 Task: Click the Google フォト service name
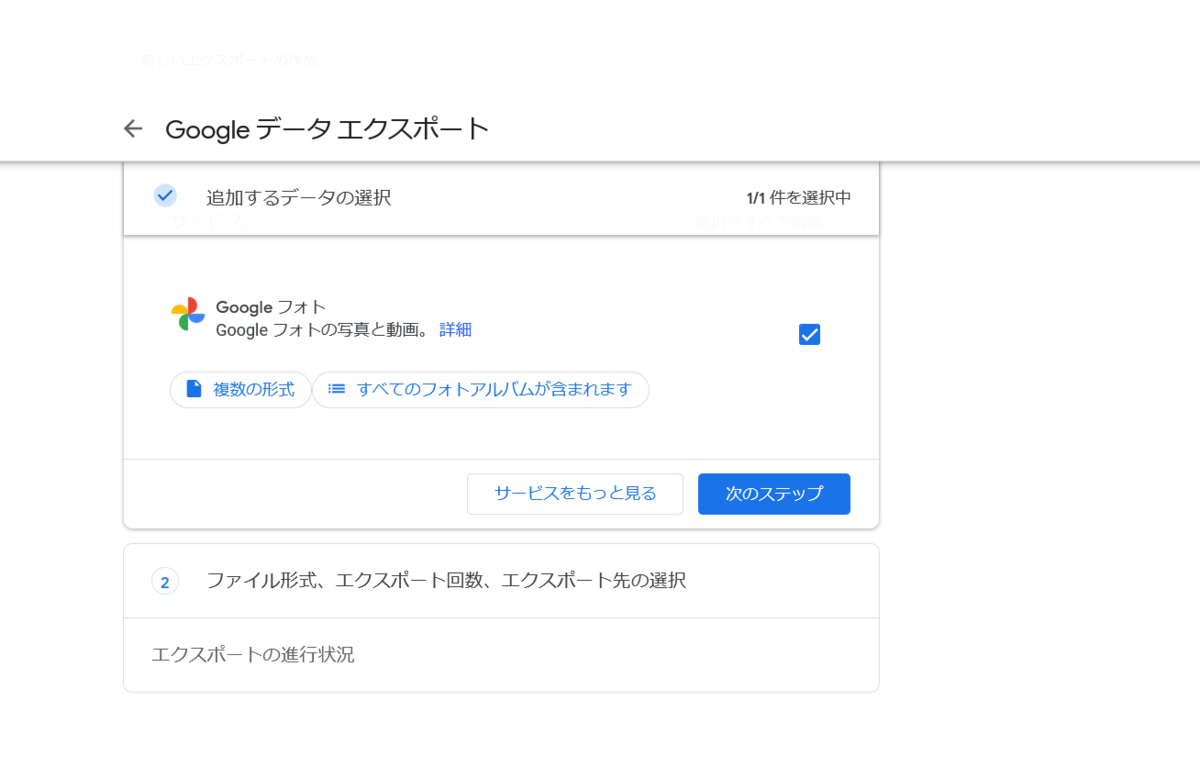[271, 307]
